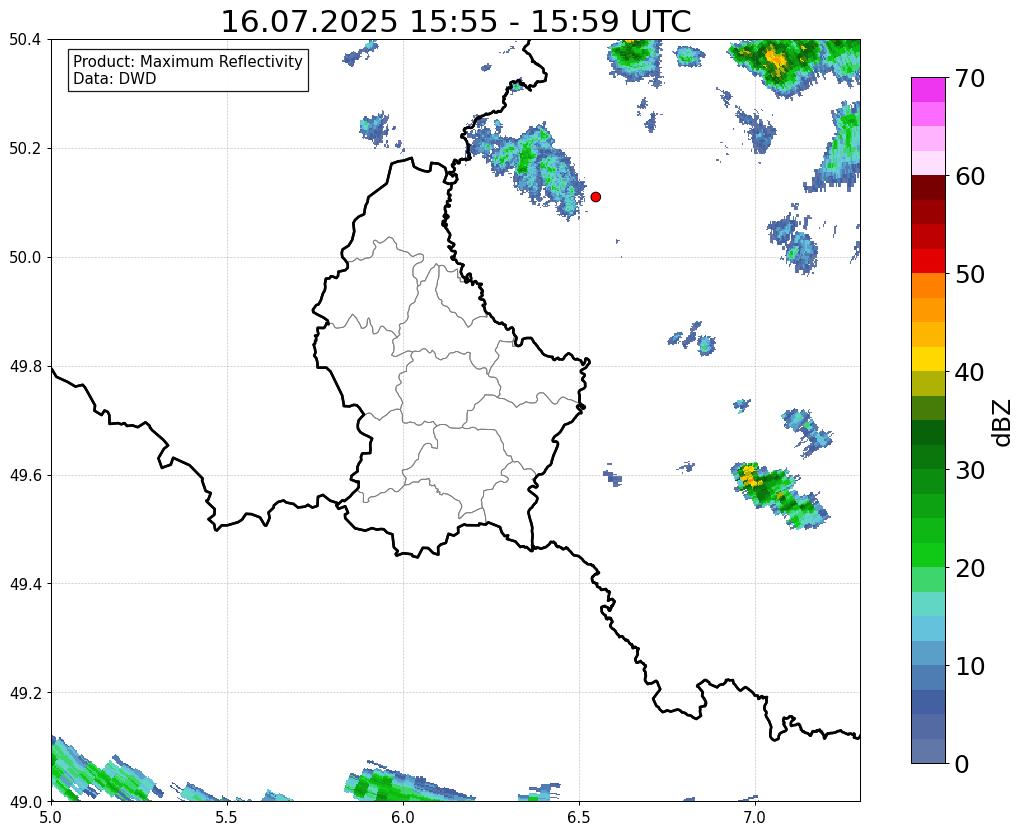The image size is (1023, 834).
Task: Click the 5.0 longitude axis label
Action: [x=51, y=818]
